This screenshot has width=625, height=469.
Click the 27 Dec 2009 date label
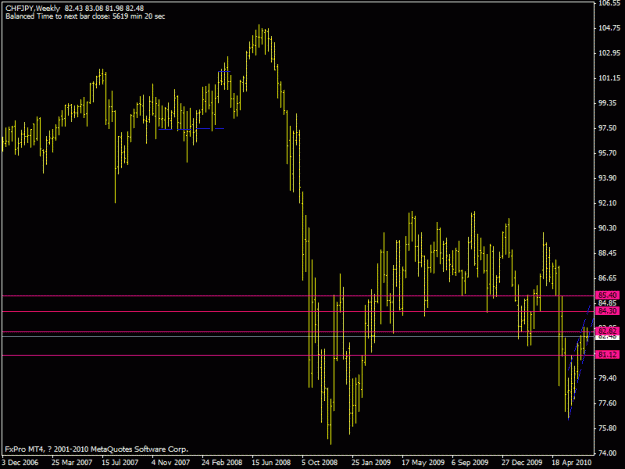pyautogui.click(x=522, y=462)
